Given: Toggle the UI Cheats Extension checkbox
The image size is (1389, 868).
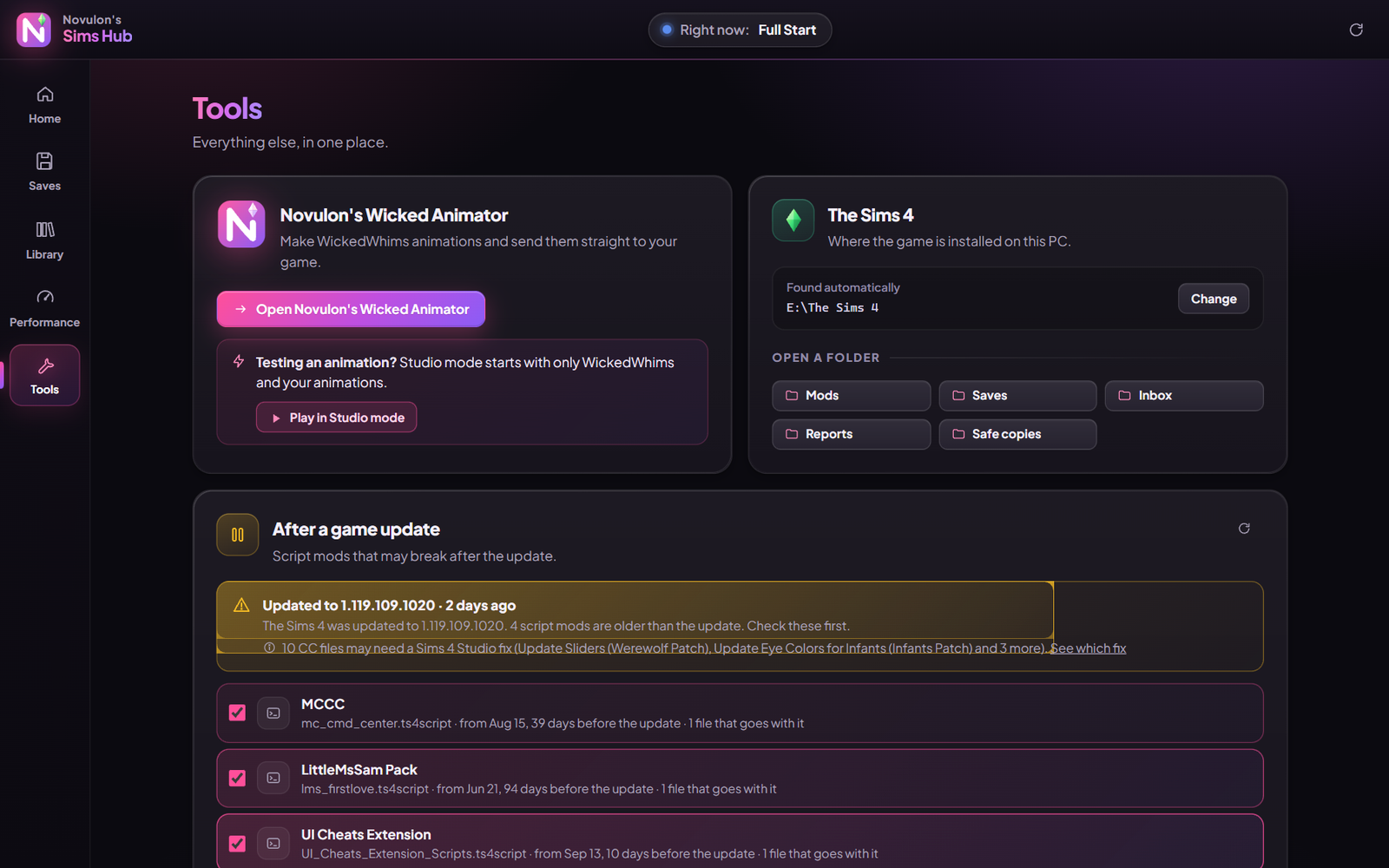Looking at the screenshot, I should (237, 844).
